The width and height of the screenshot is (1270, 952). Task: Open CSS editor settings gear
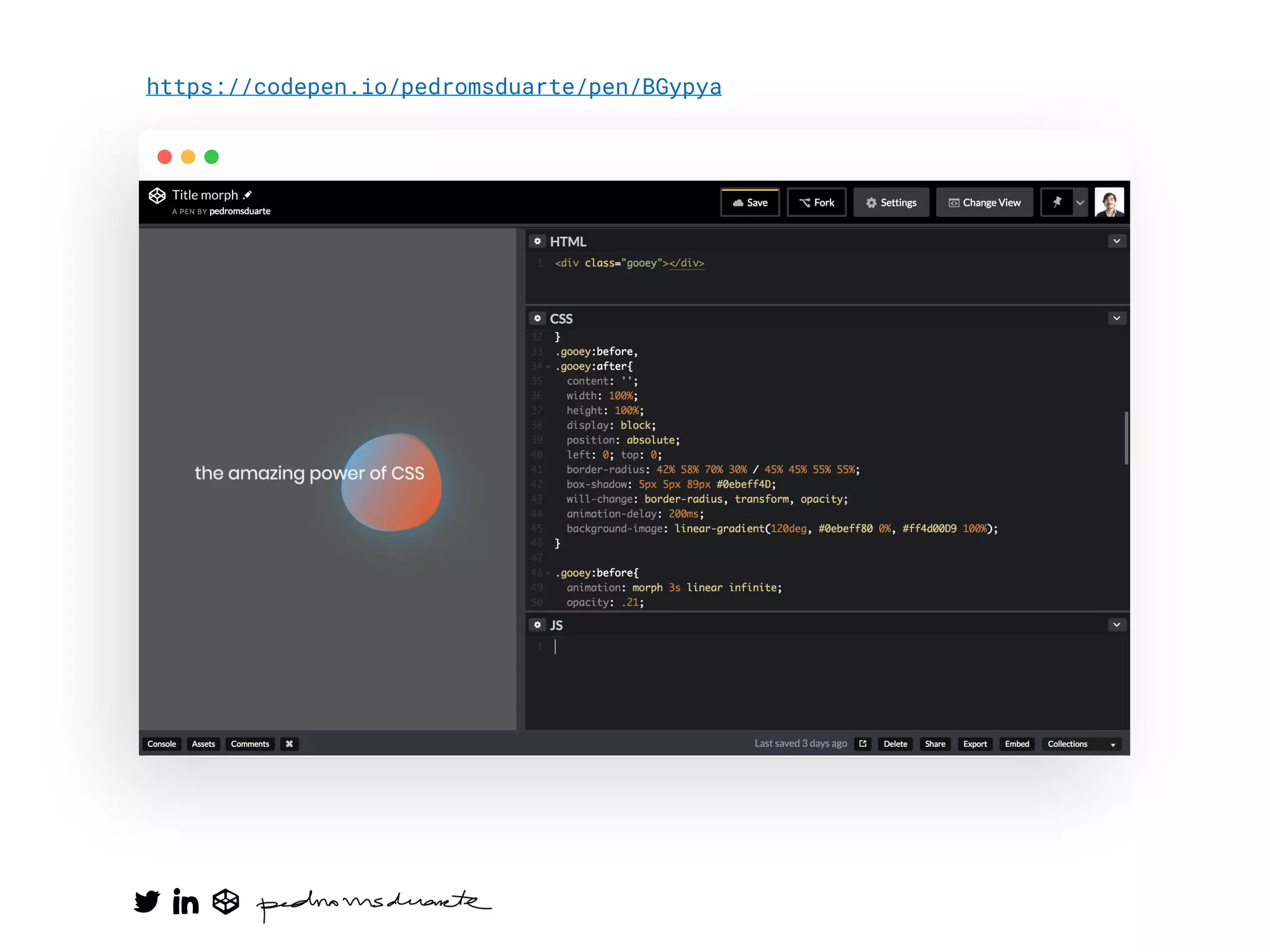pos(538,318)
